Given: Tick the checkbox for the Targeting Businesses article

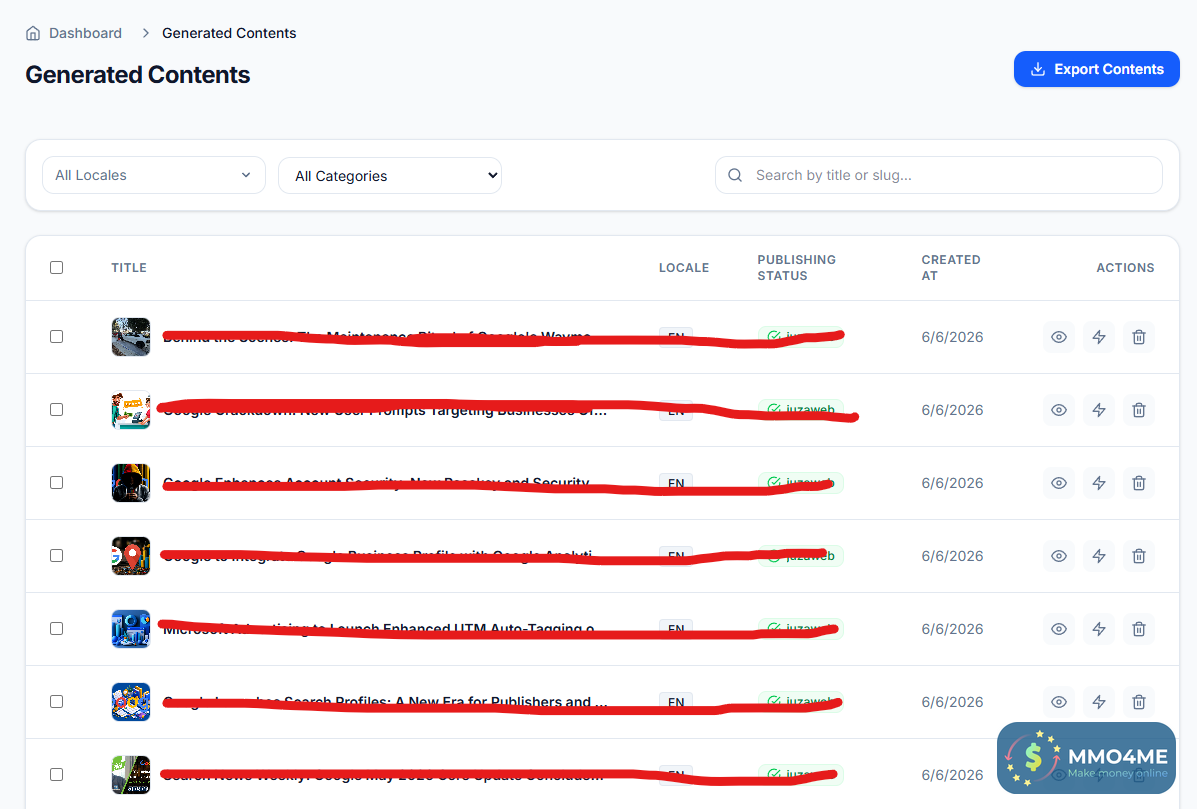Looking at the screenshot, I should (56, 410).
